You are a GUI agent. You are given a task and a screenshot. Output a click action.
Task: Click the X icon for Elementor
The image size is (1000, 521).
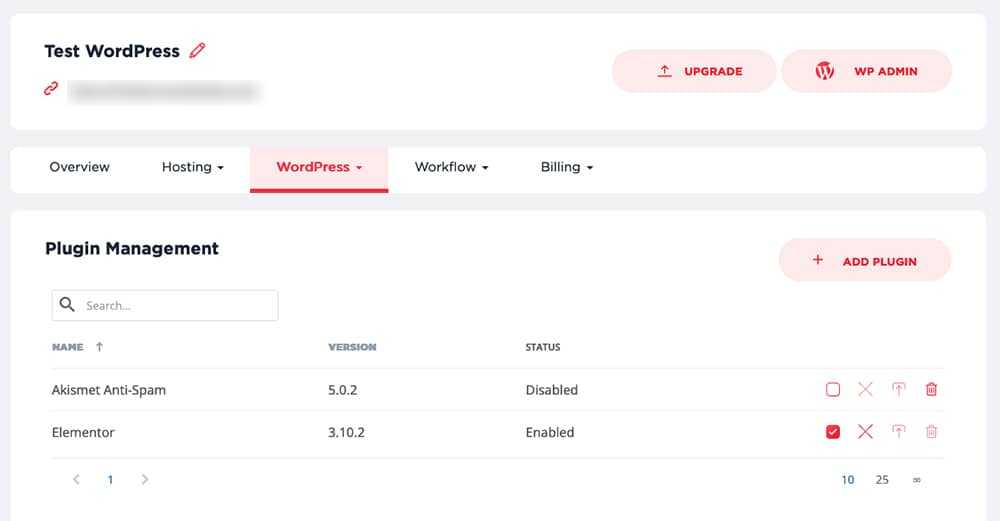865,432
